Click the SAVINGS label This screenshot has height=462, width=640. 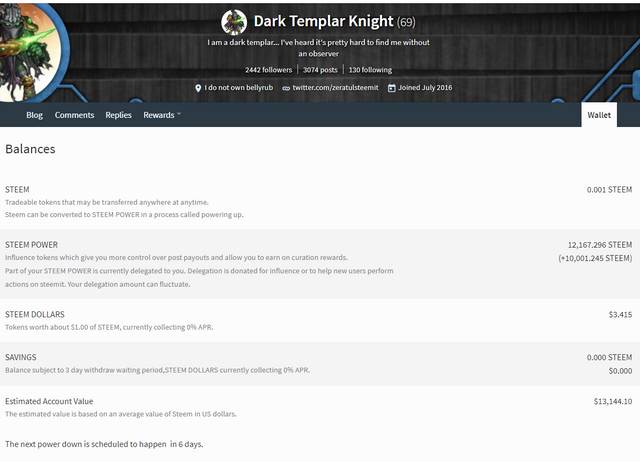pos(20,358)
